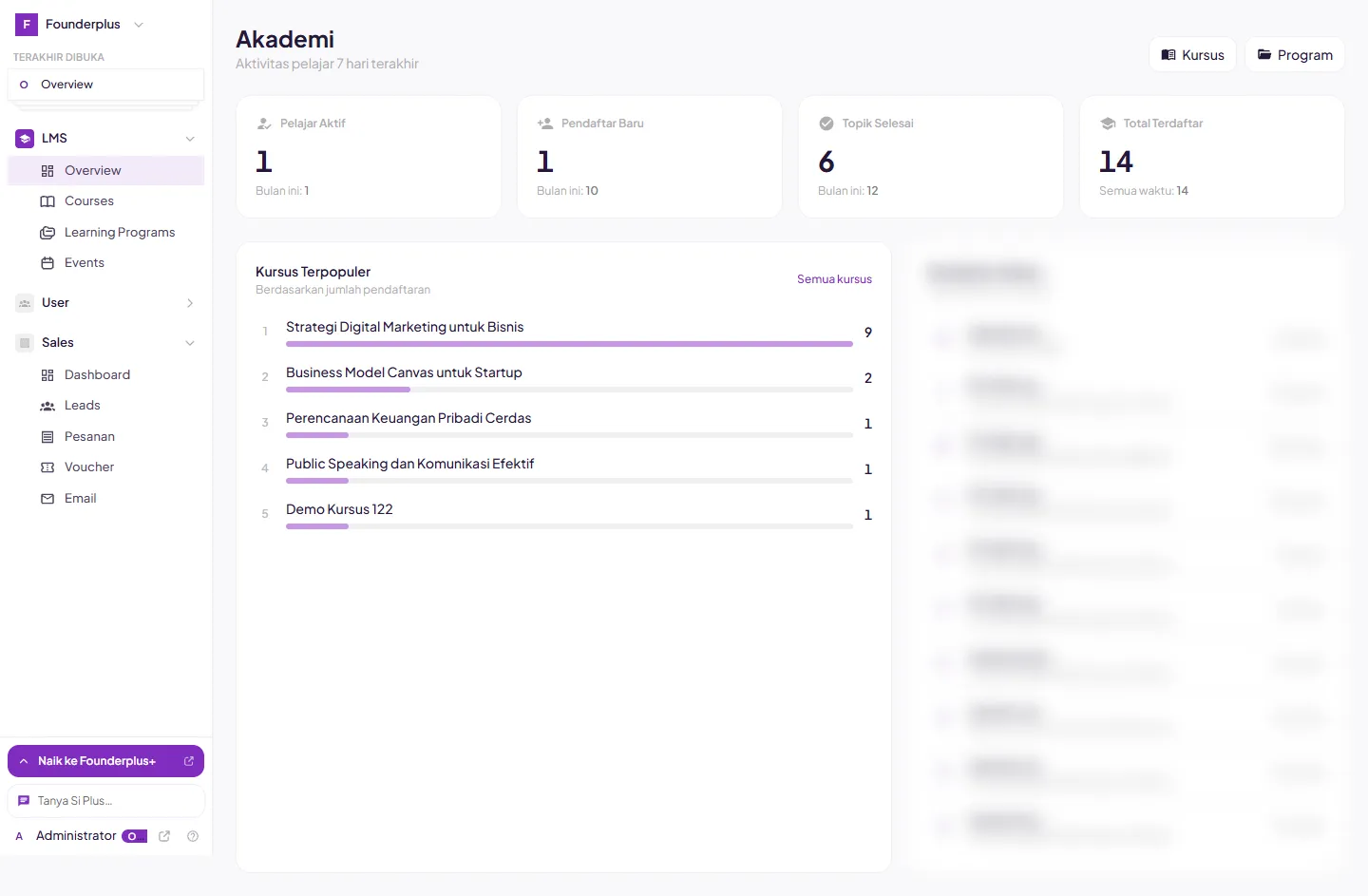The width and height of the screenshot is (1368, 896).
Task: Click the Tanya Si Plus chat icon
Action: point(24,801)
